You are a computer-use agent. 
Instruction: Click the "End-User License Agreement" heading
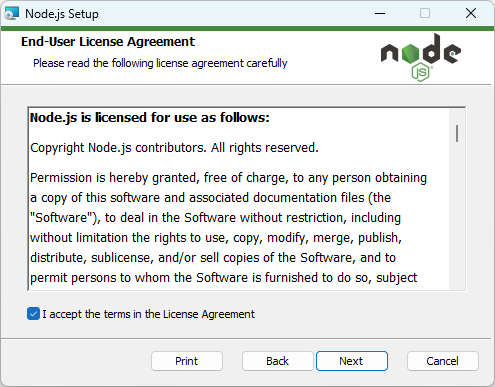pos(108,42)
